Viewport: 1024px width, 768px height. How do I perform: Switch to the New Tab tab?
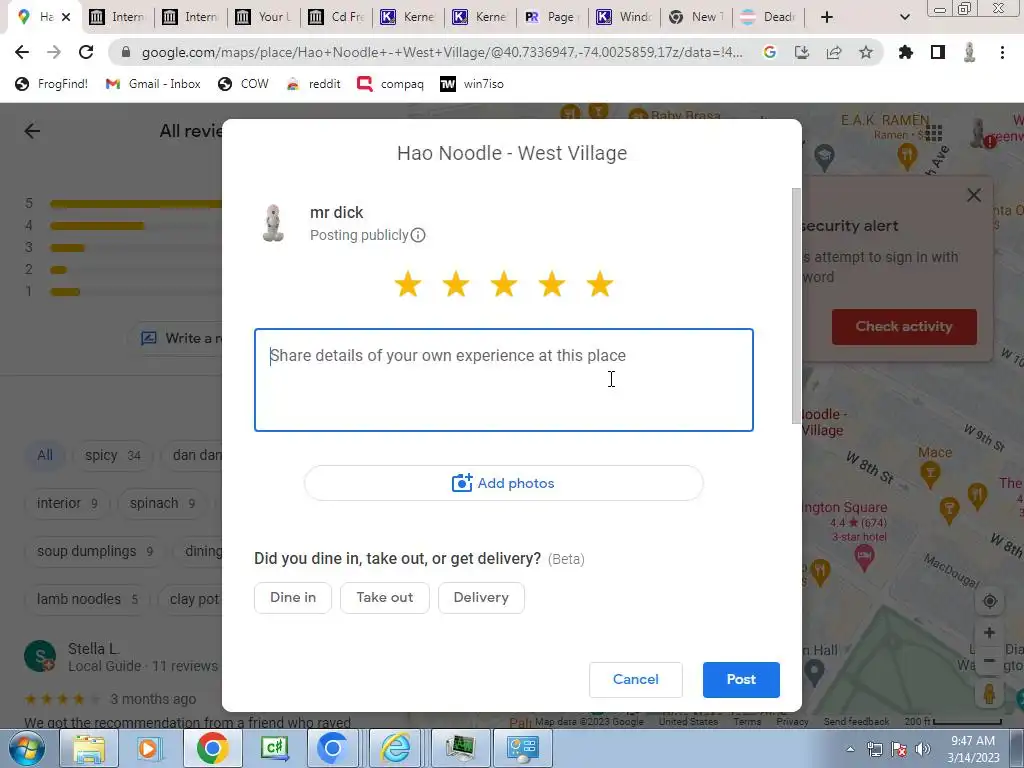(x=697, y=17)
